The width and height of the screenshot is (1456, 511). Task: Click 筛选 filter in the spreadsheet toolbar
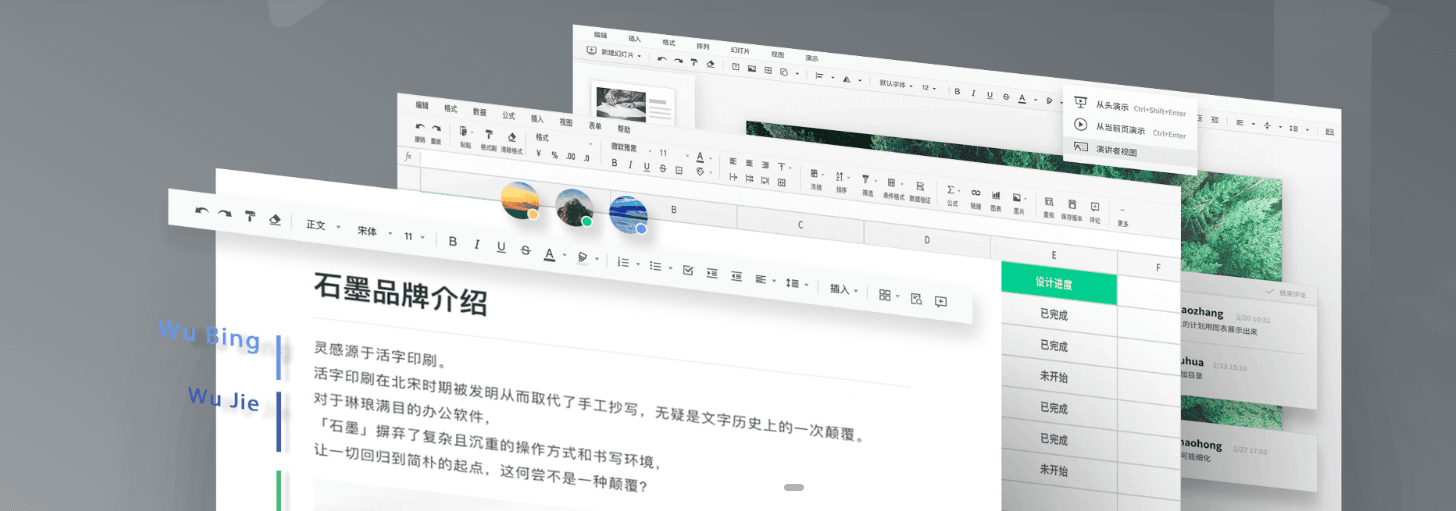coord(868,186)
